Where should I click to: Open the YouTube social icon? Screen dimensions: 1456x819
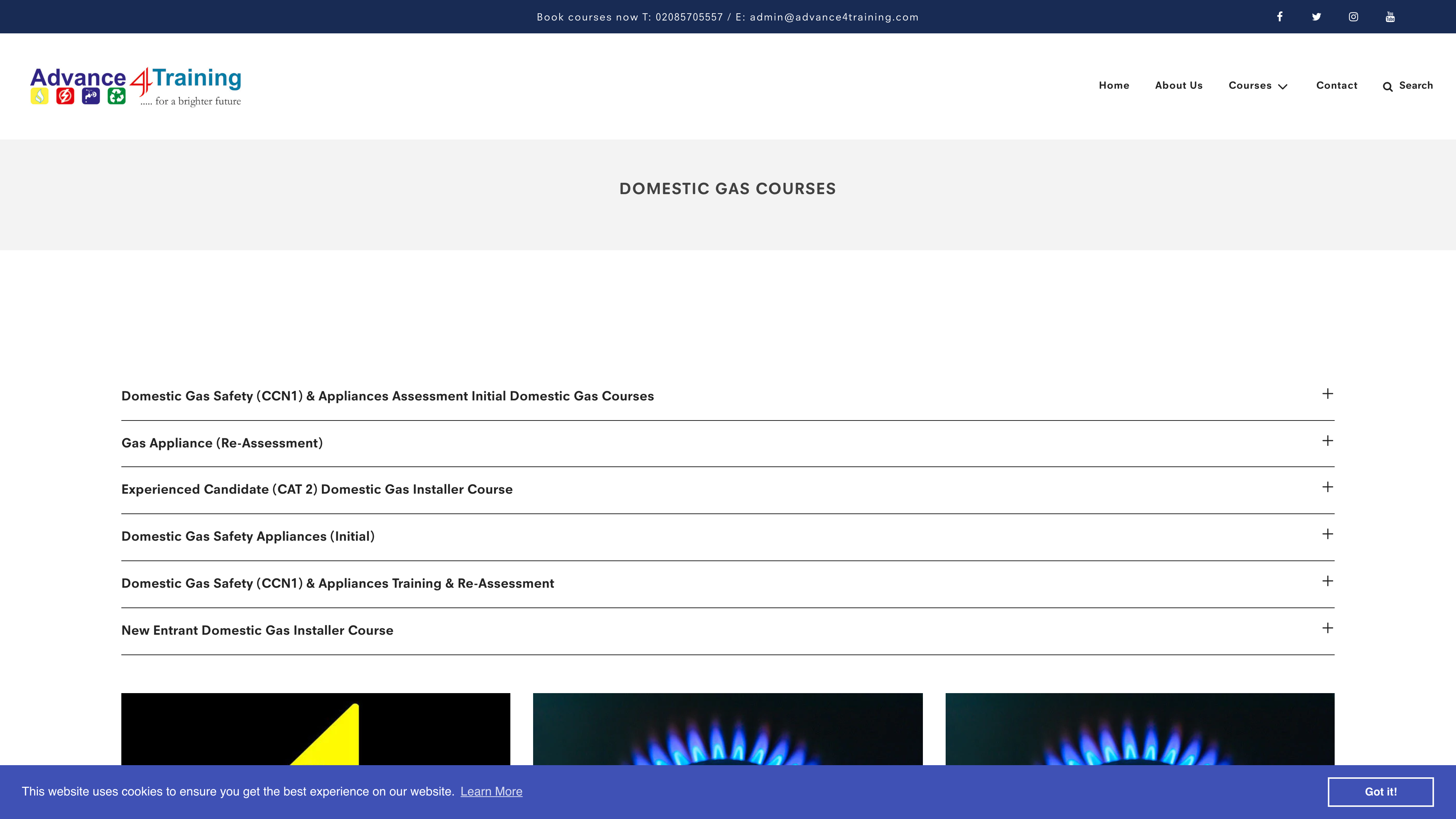(1390, 16)
